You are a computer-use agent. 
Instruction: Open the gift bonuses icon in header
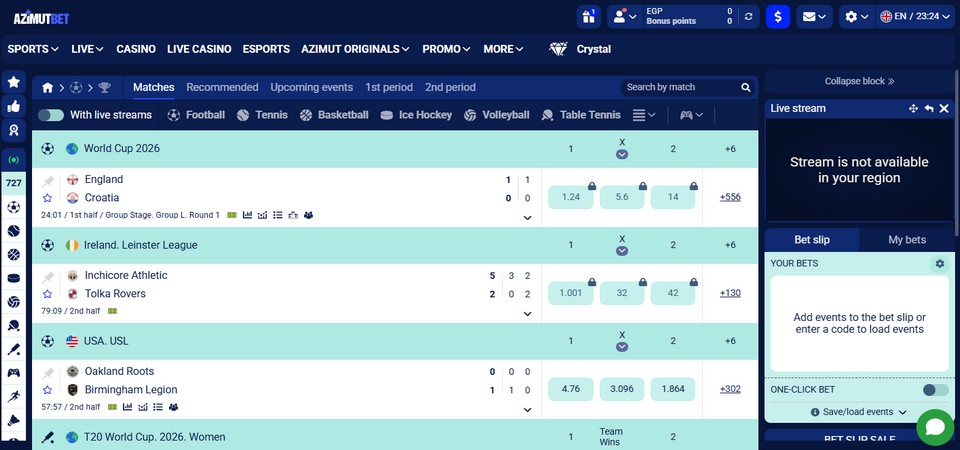(x=588, y=17)
